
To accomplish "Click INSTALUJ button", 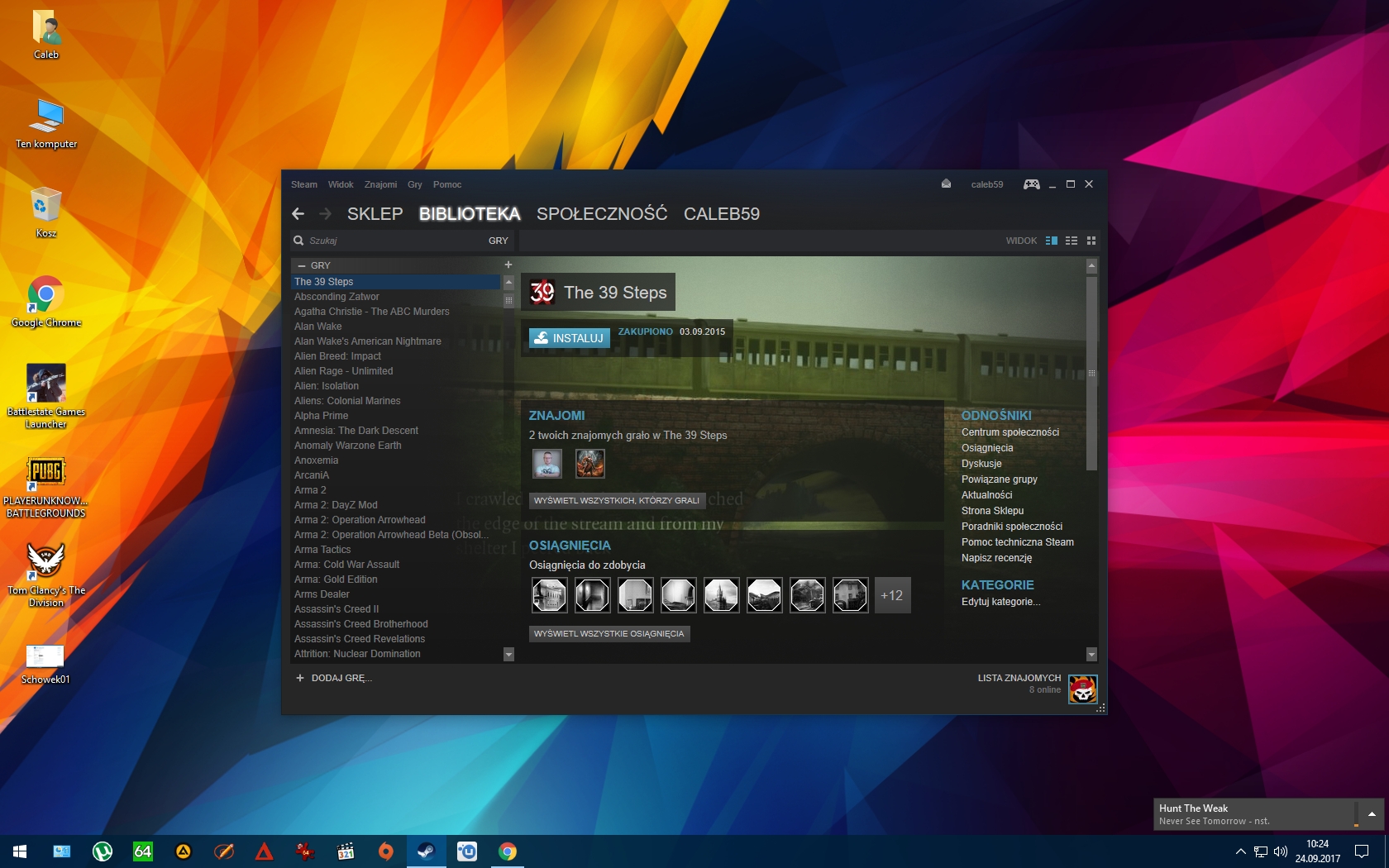I will (570, 338).
